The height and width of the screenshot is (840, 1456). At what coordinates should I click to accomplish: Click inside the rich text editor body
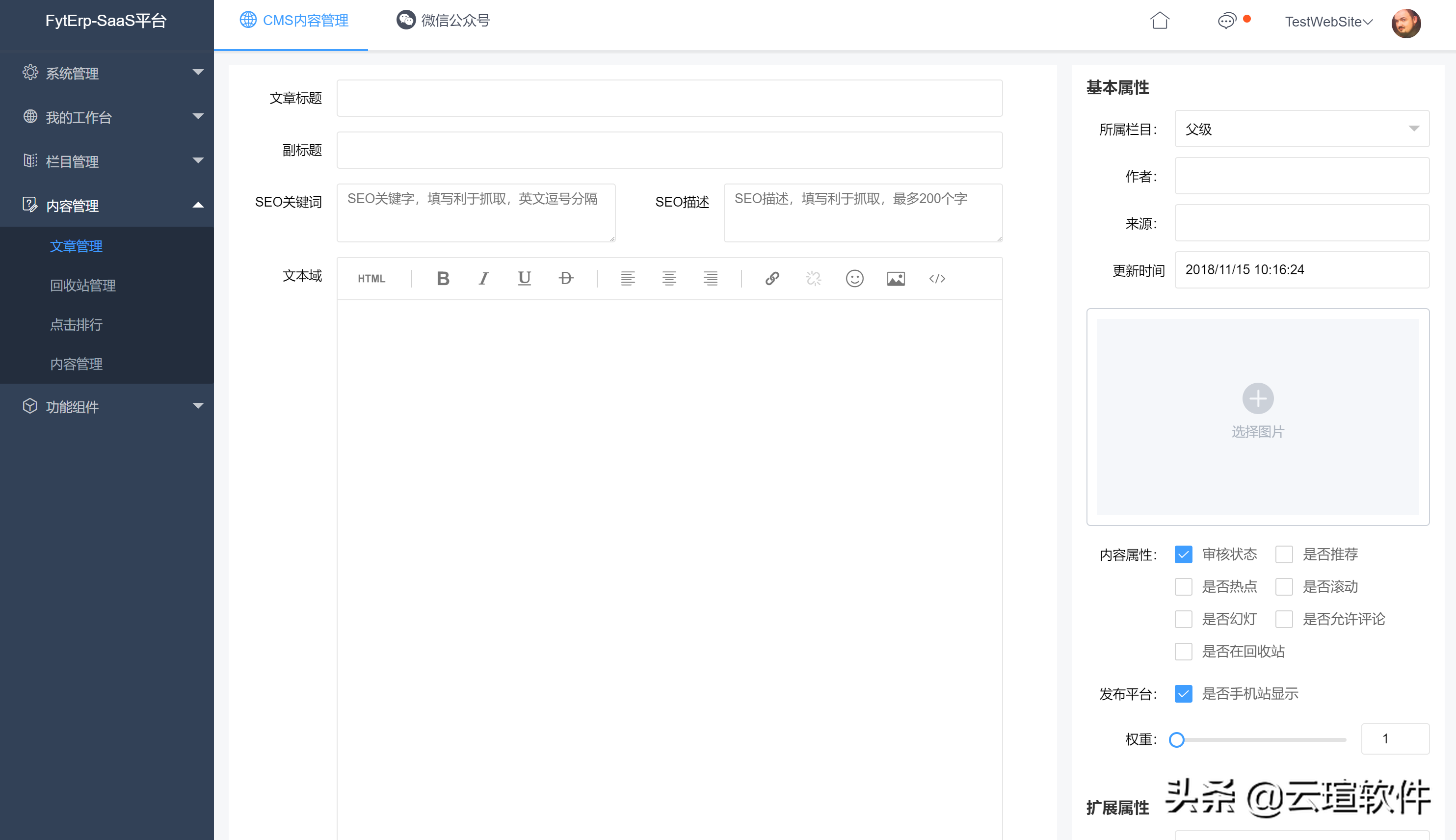669,570
